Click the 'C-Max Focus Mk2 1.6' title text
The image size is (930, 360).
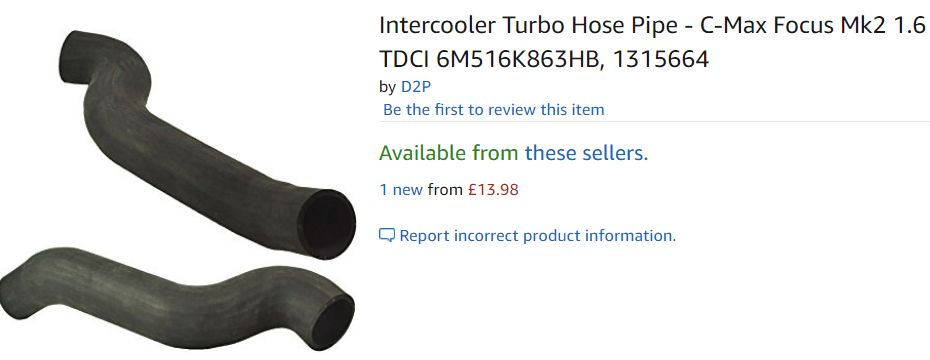(x=813, y=26)
